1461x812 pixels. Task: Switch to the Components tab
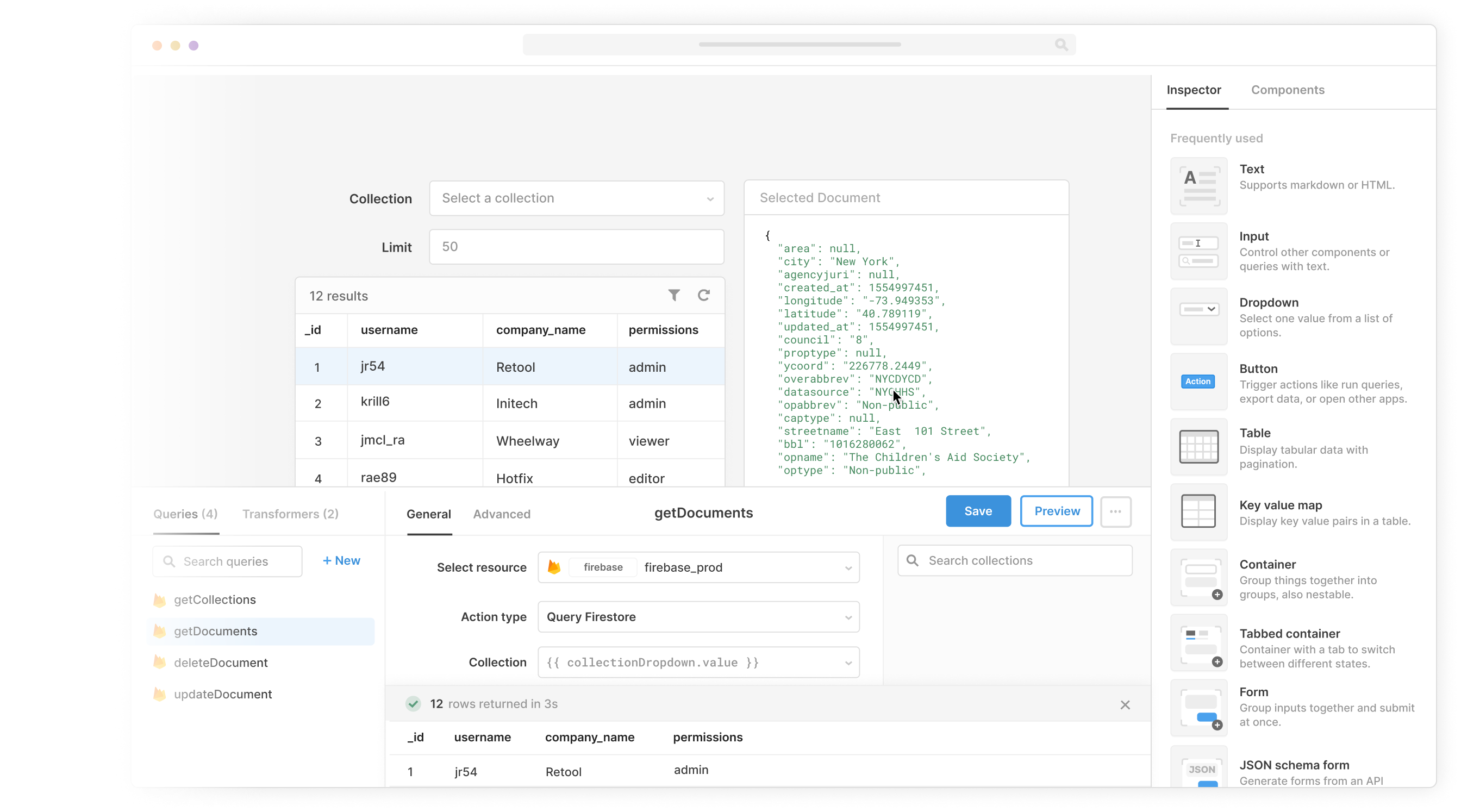click(x=1288, y=90)
